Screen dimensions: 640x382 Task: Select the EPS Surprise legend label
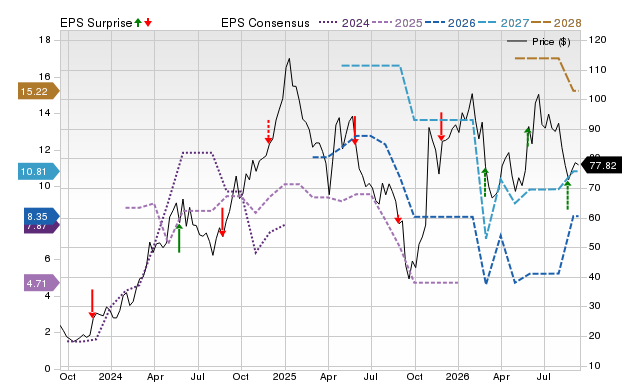[96, 23]
